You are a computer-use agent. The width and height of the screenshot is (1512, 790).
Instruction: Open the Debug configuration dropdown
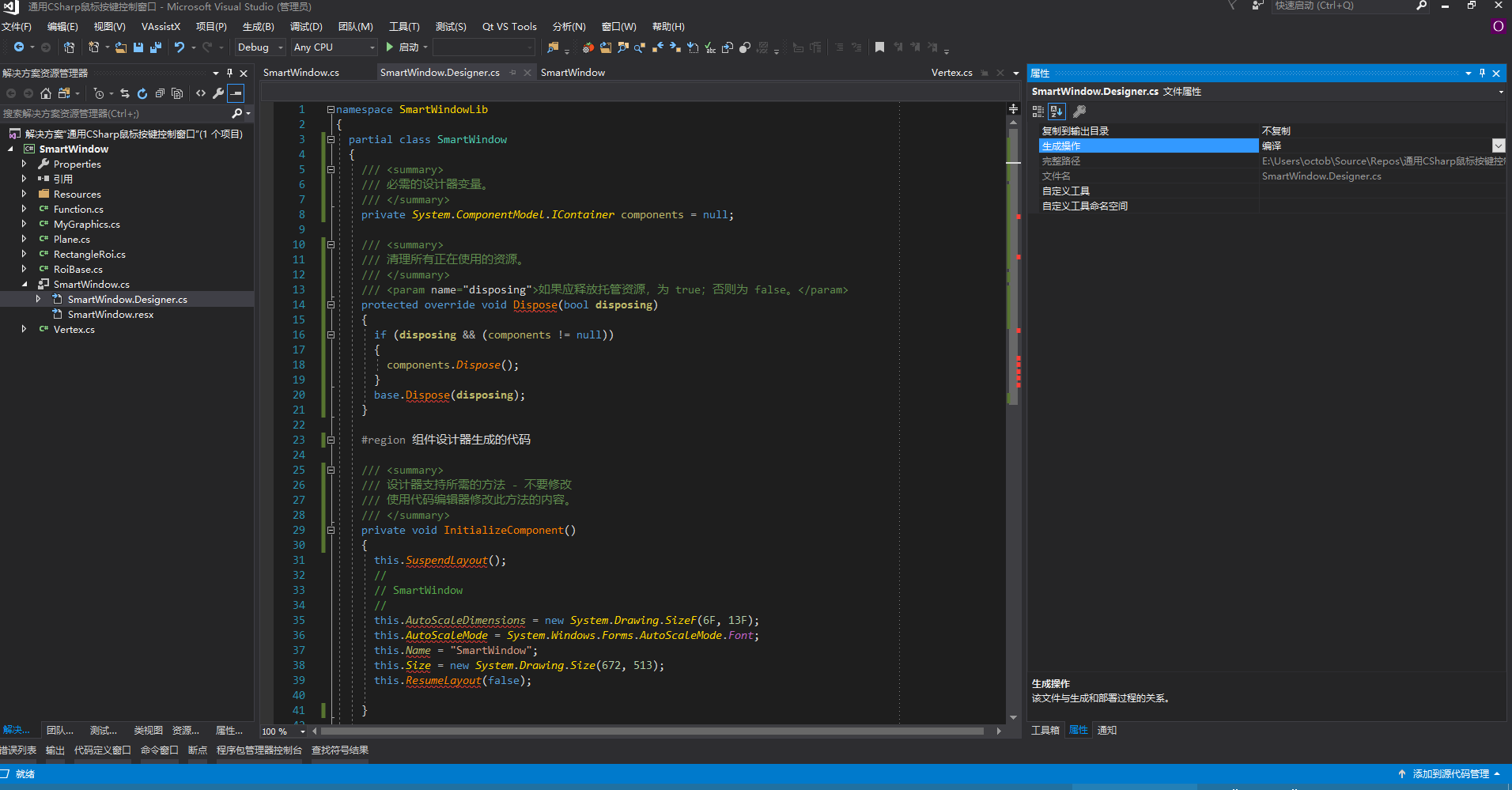[260, 47]
